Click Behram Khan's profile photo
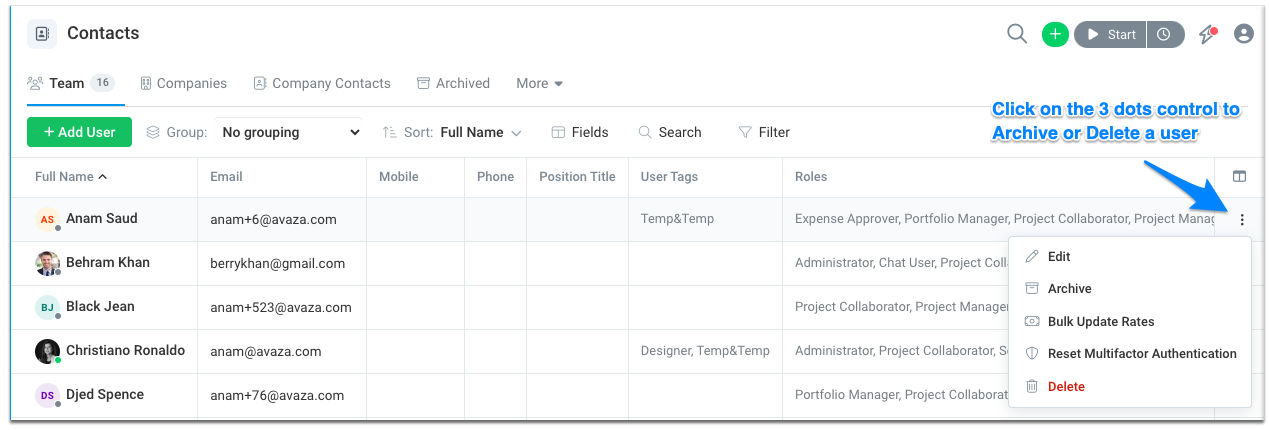This screenshot has height=430, width=1269. click(47, 263)
